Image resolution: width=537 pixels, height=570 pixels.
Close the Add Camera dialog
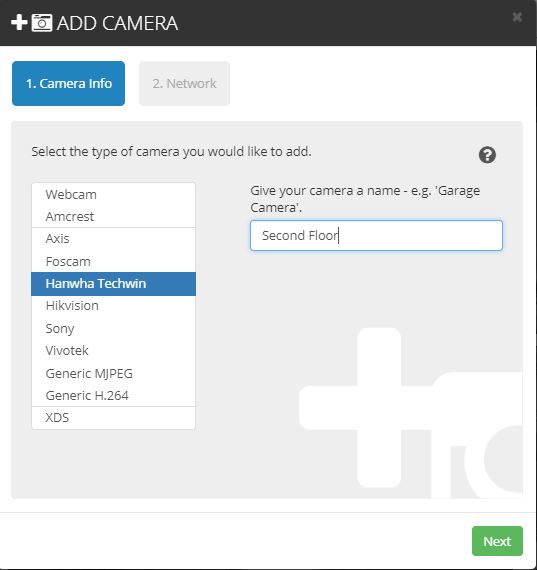click(x=517, y=17)
